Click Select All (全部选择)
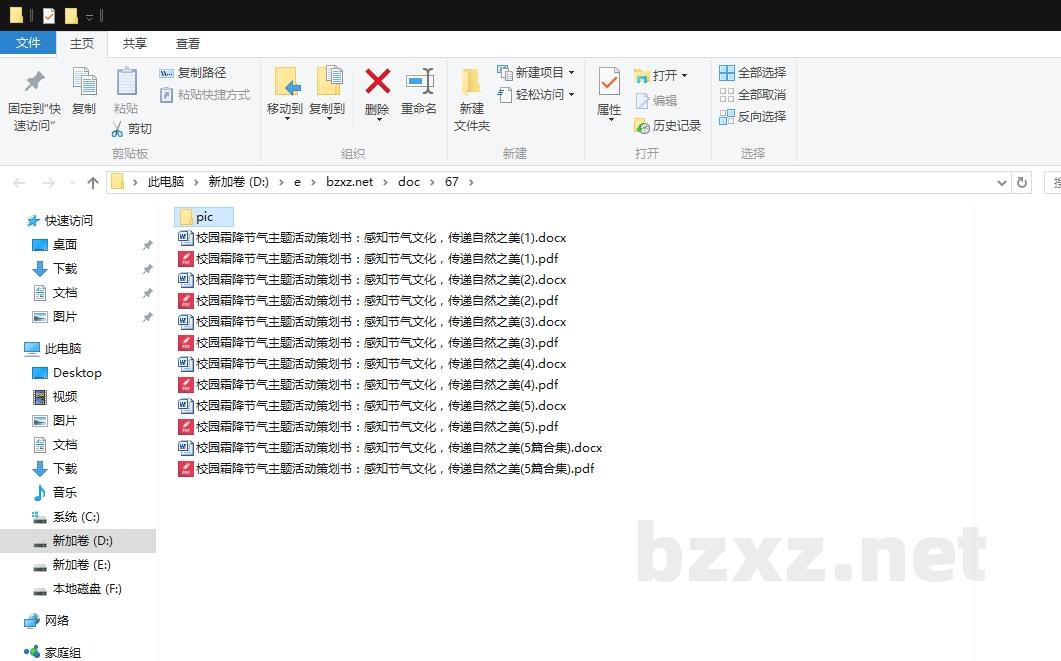The width and height of the screenshot is (1061, 661). click(x=753, y=73)
